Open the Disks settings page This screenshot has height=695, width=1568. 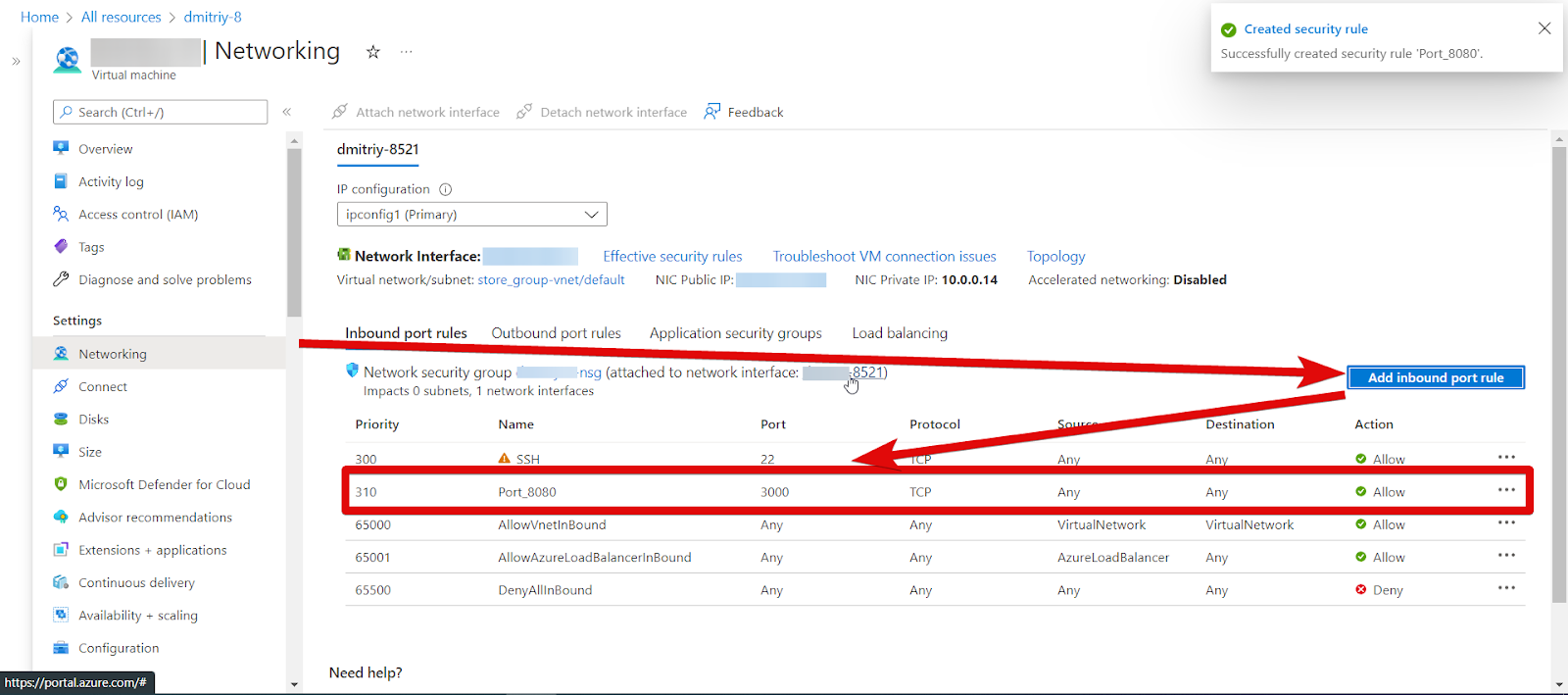coord(93,420)
